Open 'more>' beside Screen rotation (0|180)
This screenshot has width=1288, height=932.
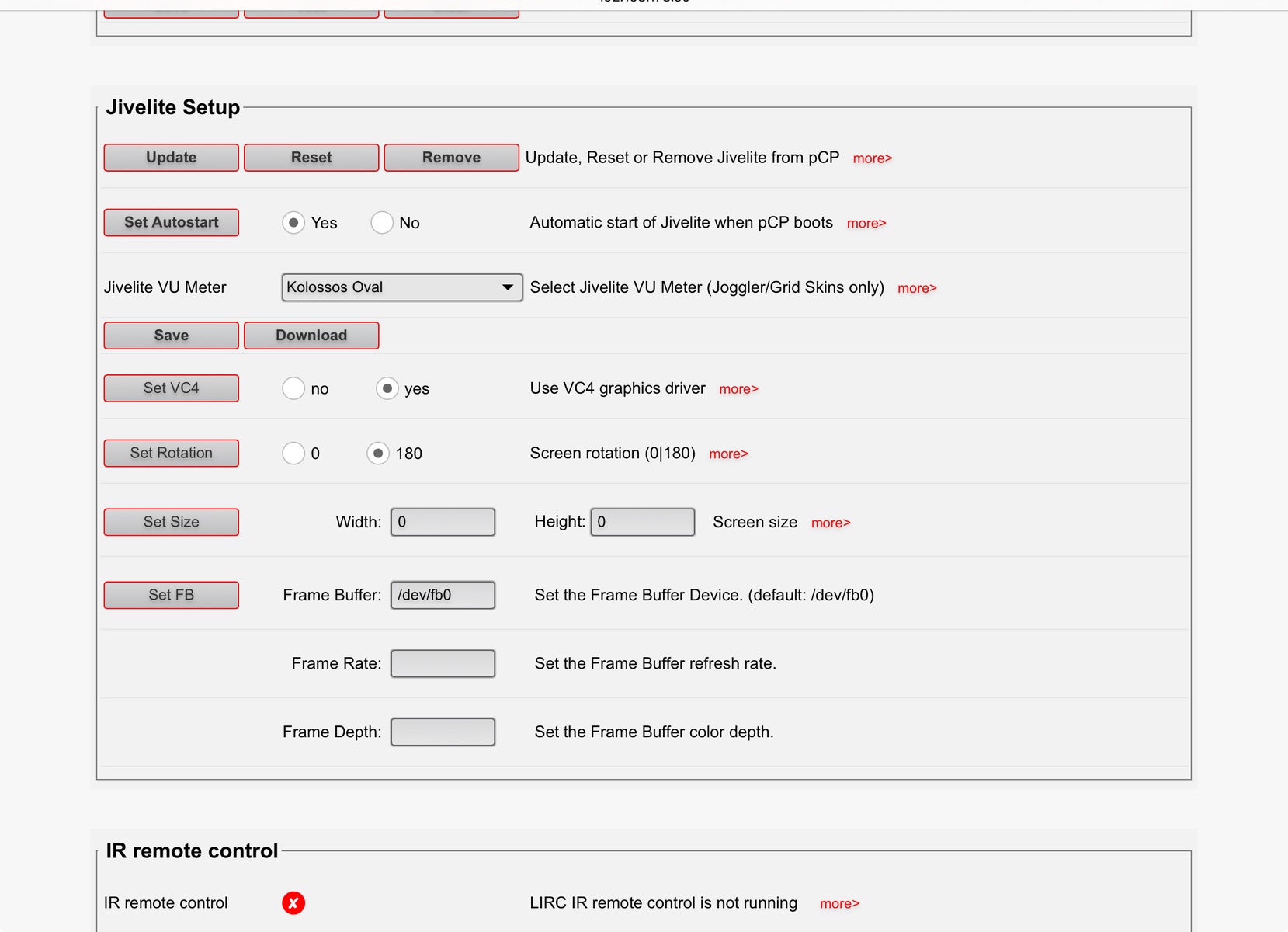click(728, 454)
